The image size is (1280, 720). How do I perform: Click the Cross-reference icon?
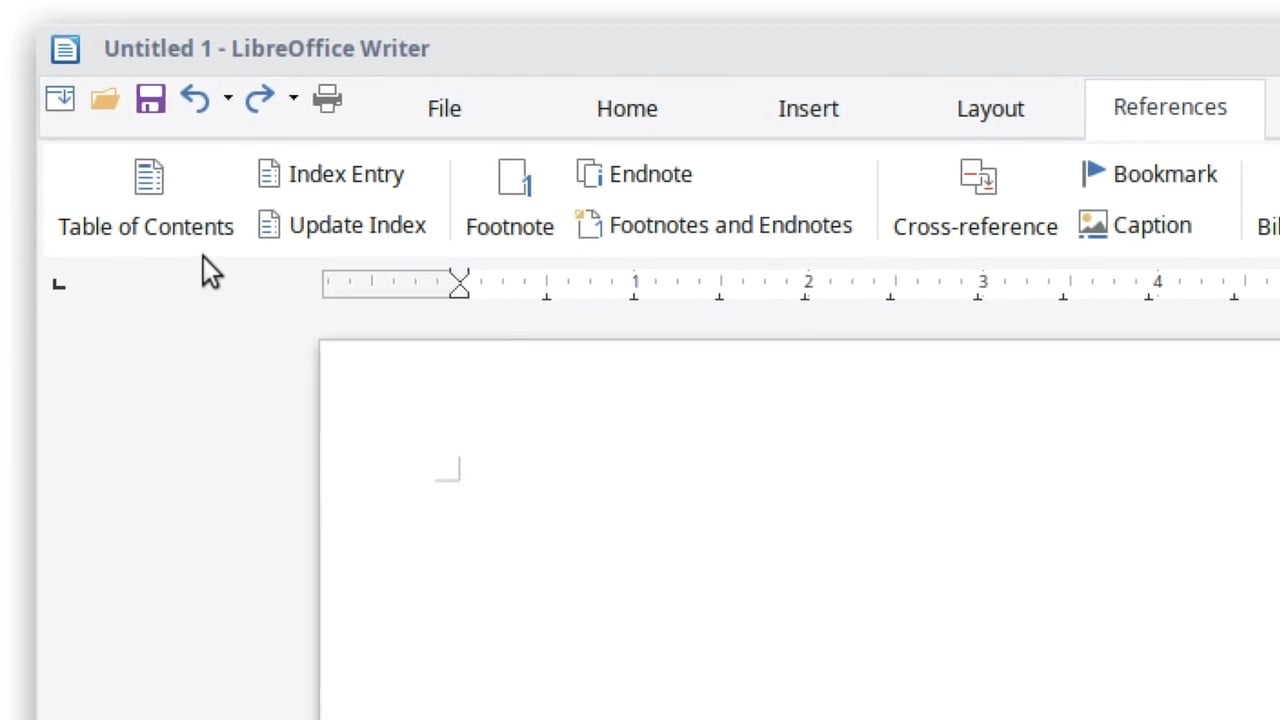point(977,178)
